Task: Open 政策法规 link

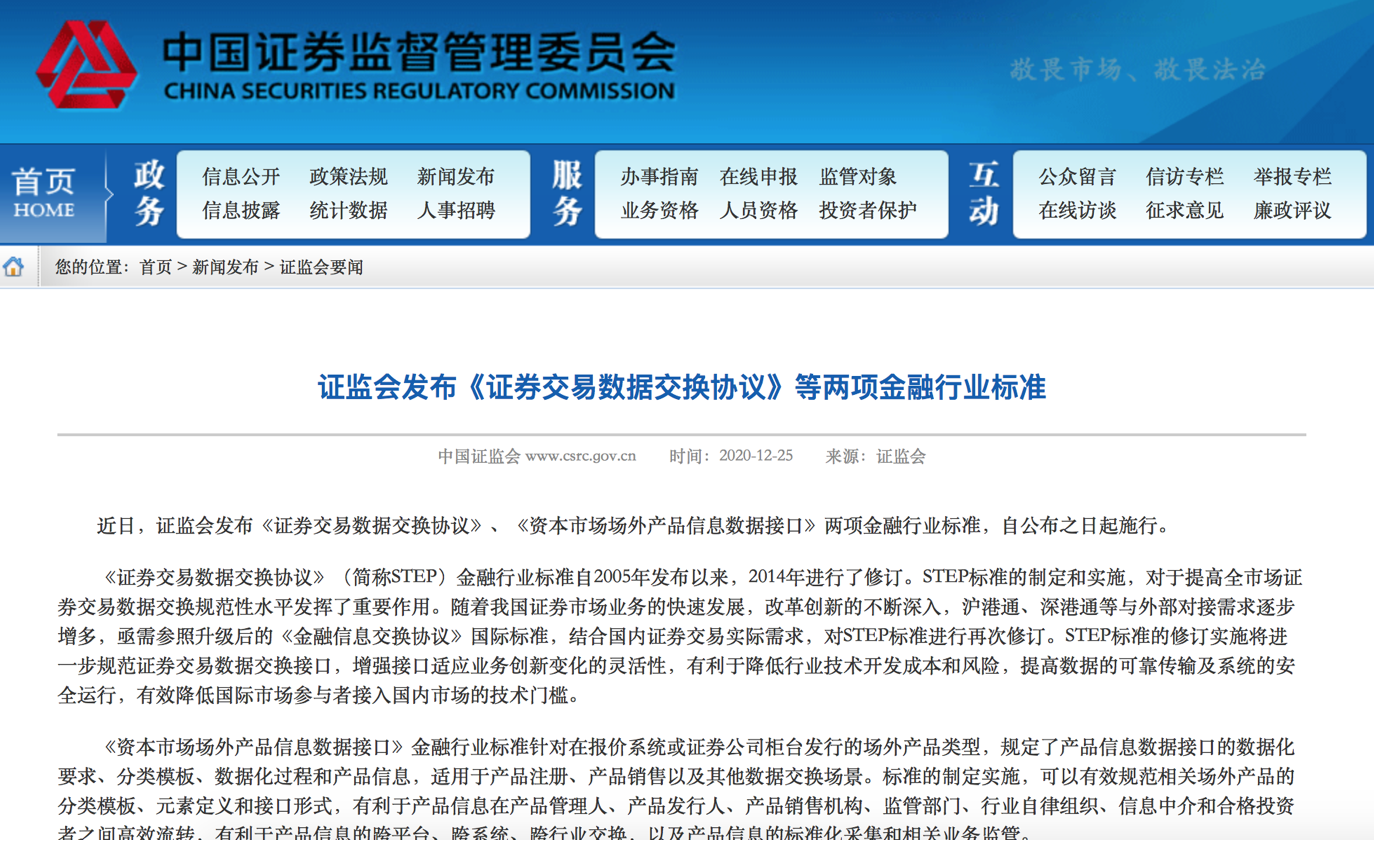Action: tap(349, 177)
